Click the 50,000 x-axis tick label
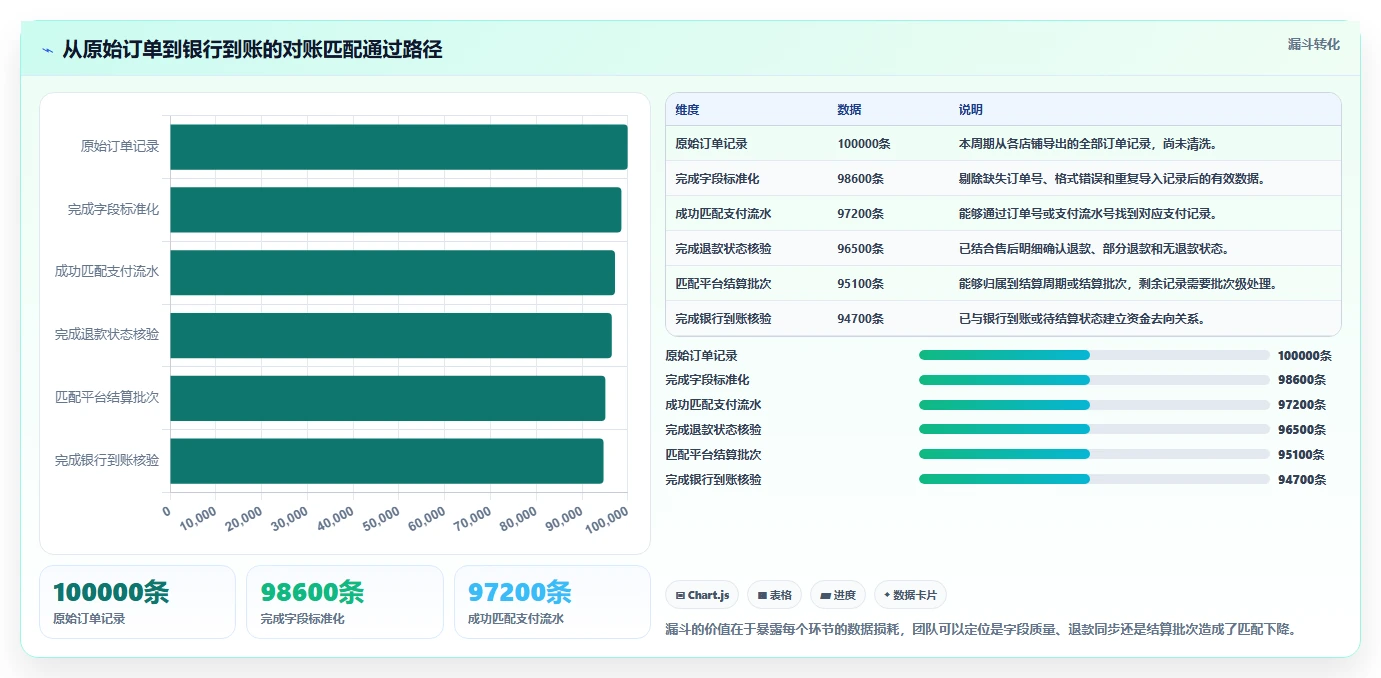The height and width of the screenshot is (678, 1381). (x=379, y=517)
